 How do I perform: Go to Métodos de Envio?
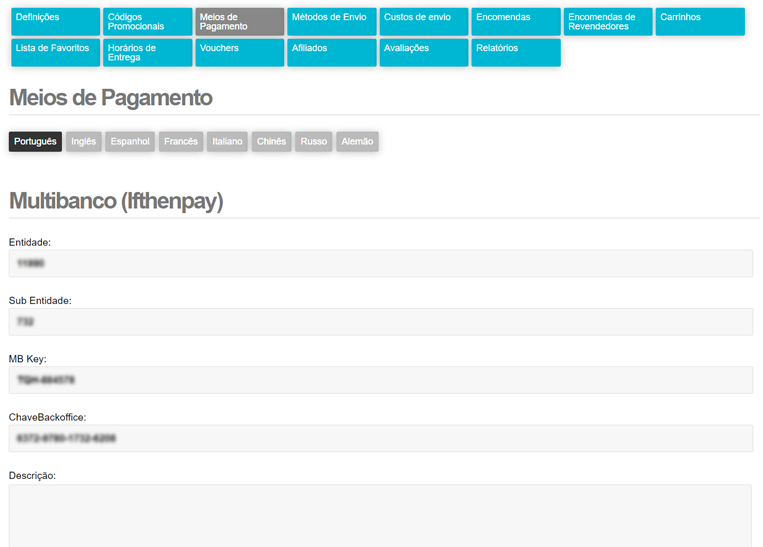[x=332, y=21]
